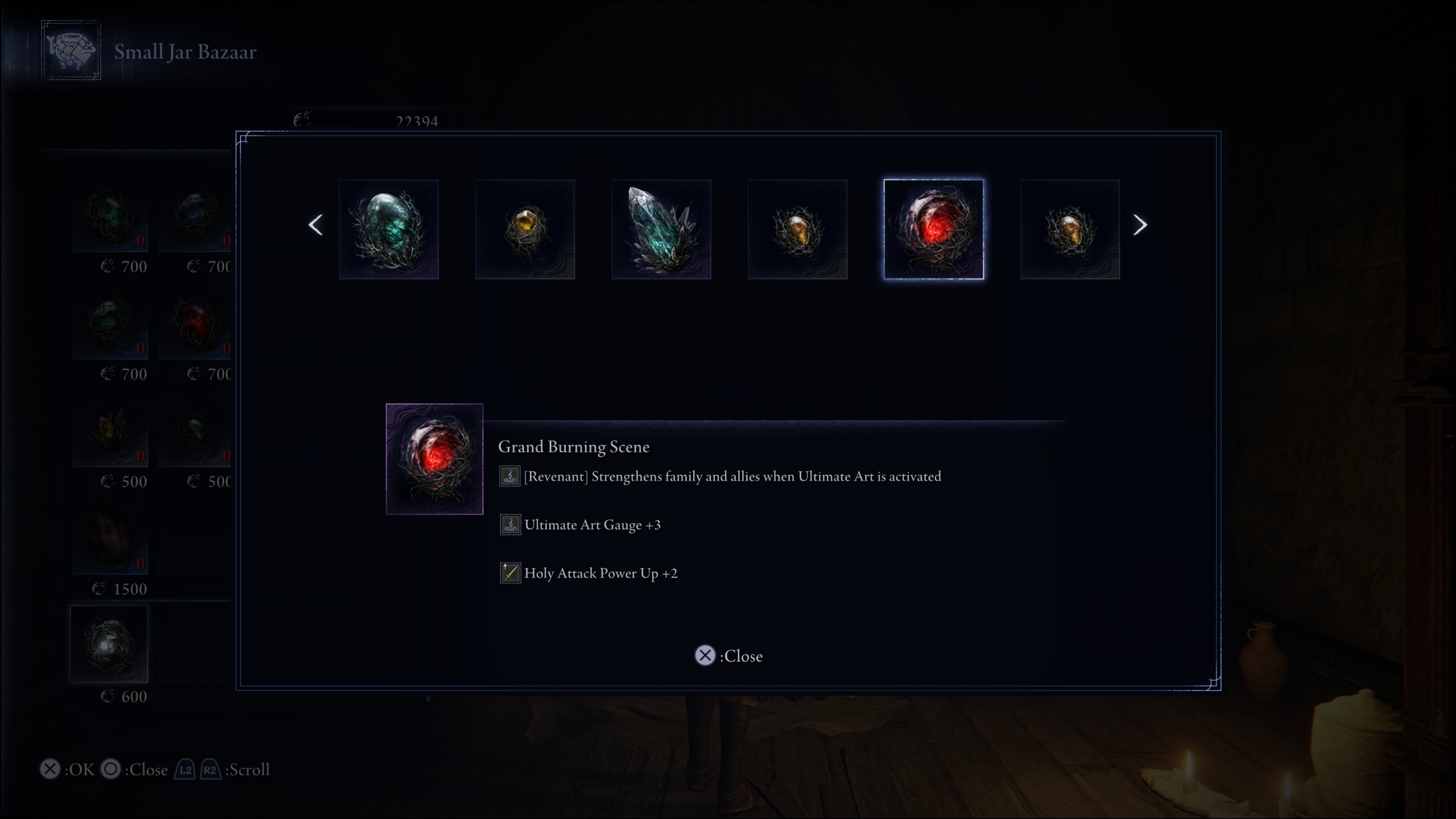Click the right arrow to scroll relics

(x=1140, y=225)
